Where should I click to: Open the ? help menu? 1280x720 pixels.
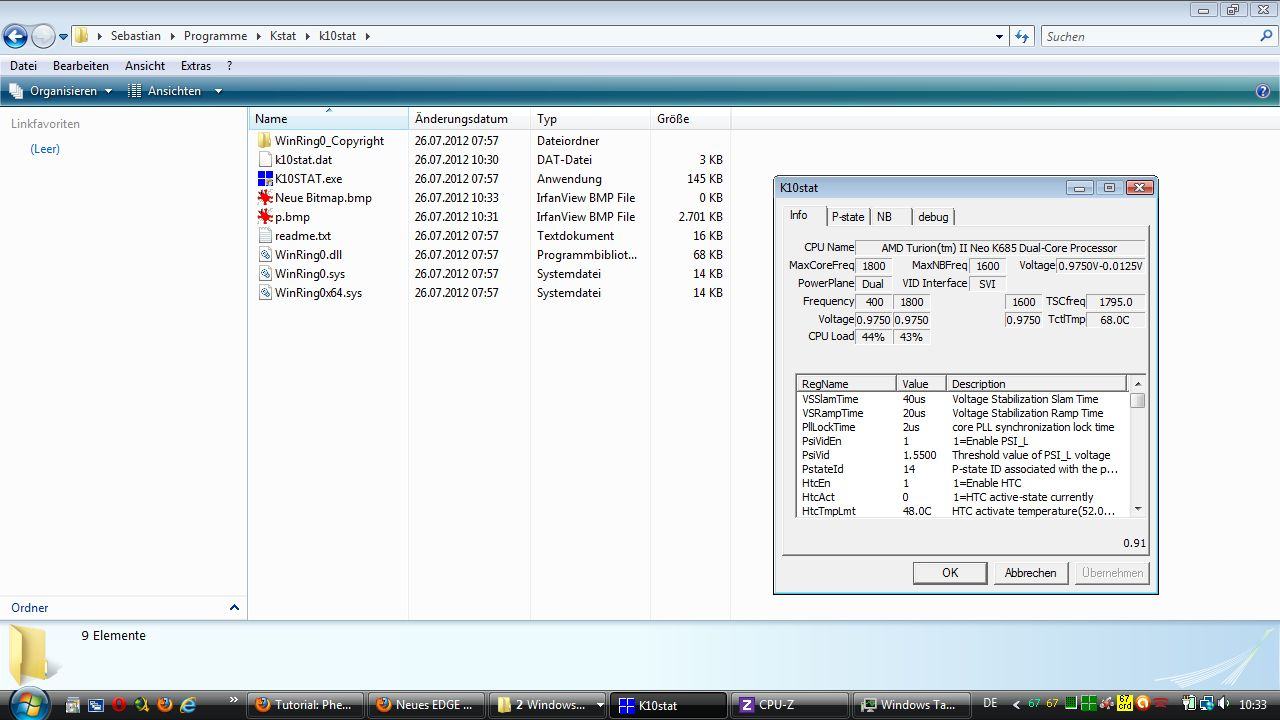point(229,65)
